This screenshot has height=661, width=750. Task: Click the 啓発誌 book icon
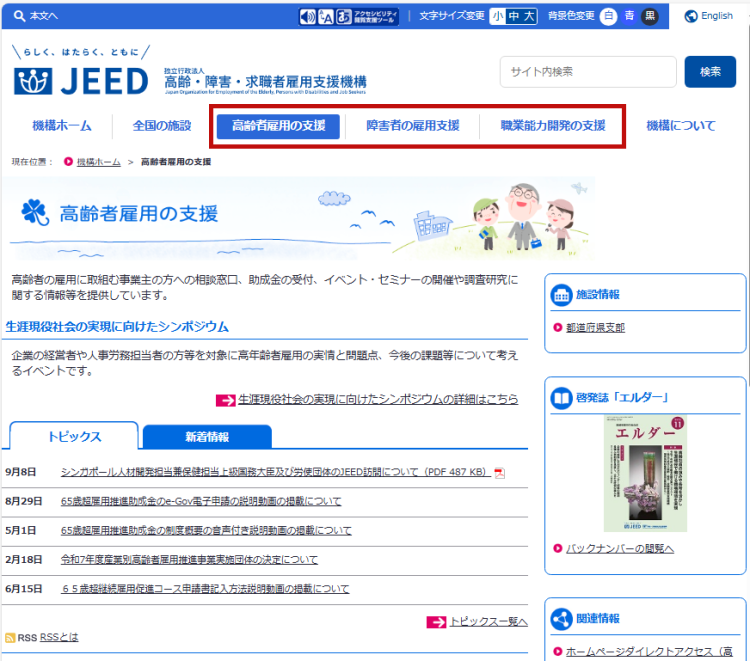pos(562,398)
